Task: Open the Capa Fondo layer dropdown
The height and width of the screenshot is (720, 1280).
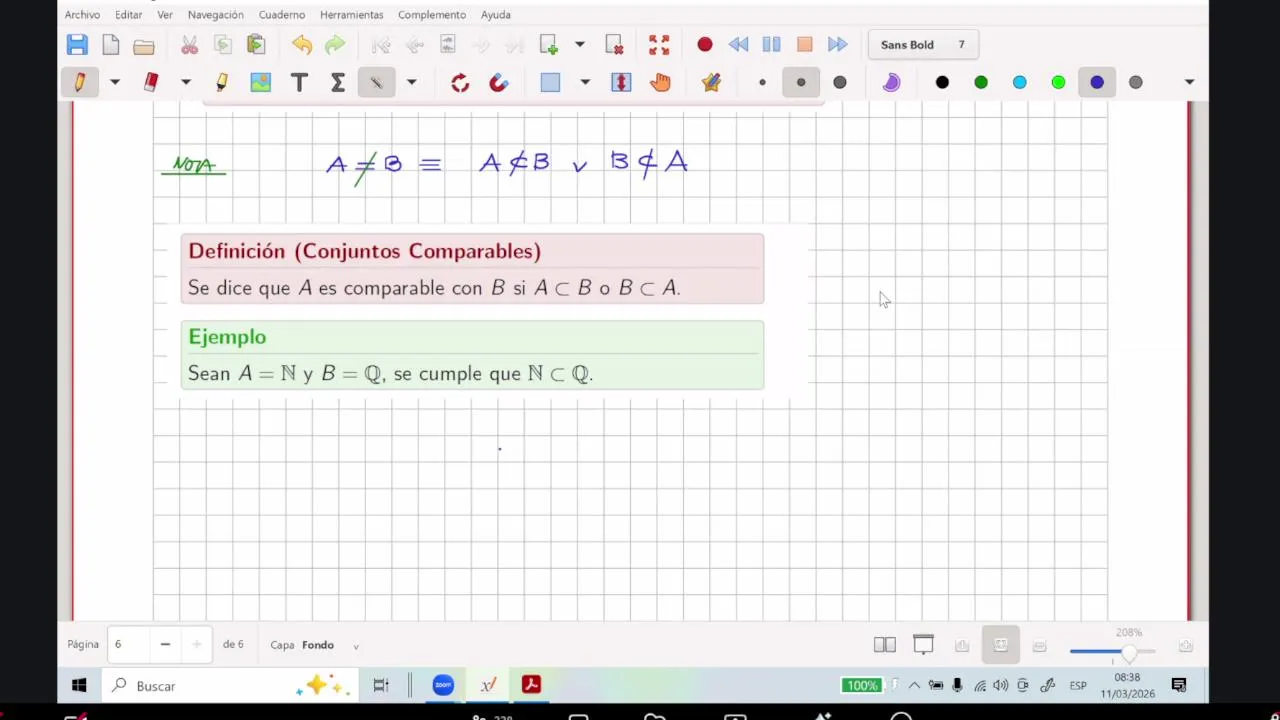Action: coord(330,645)
